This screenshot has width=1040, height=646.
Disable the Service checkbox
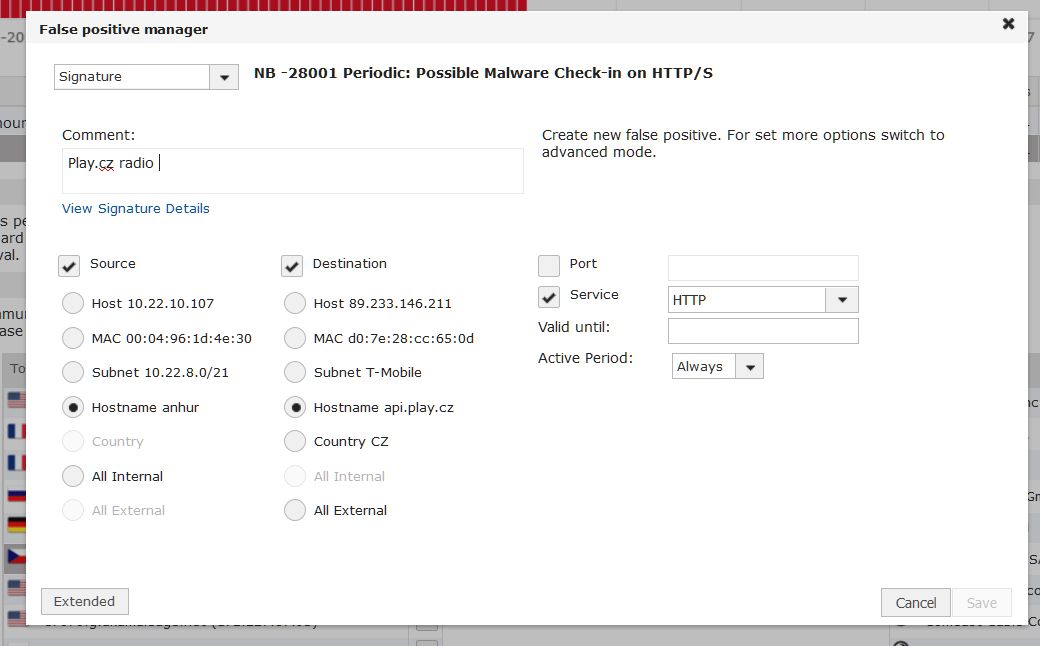click(548, 296)
